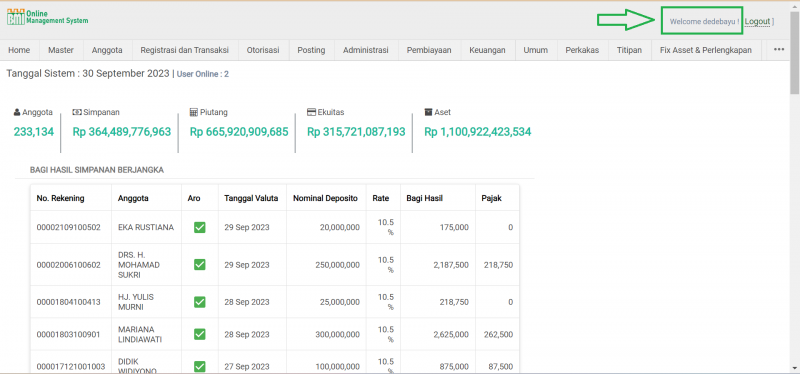
Task: Open the Posting menu
Action: click(311, 50)
